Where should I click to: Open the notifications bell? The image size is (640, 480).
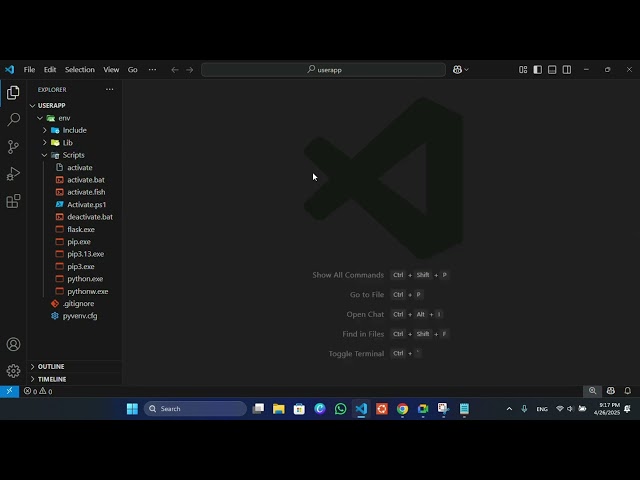628,391
